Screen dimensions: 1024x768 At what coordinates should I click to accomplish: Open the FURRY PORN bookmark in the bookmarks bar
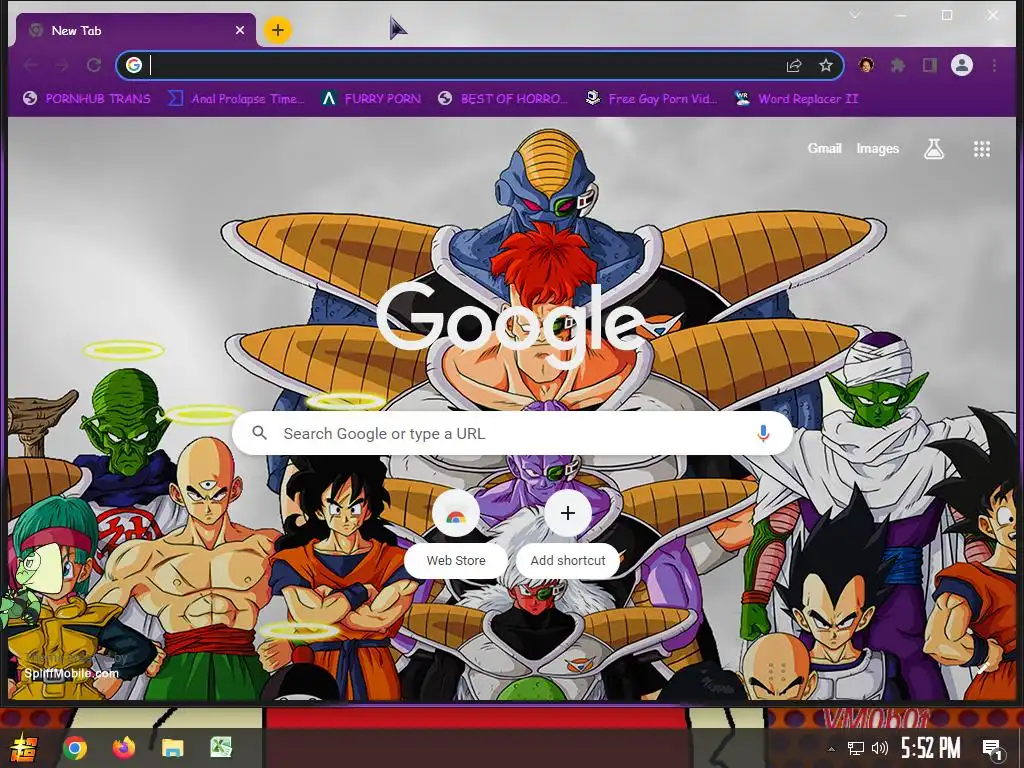point(371,99)
